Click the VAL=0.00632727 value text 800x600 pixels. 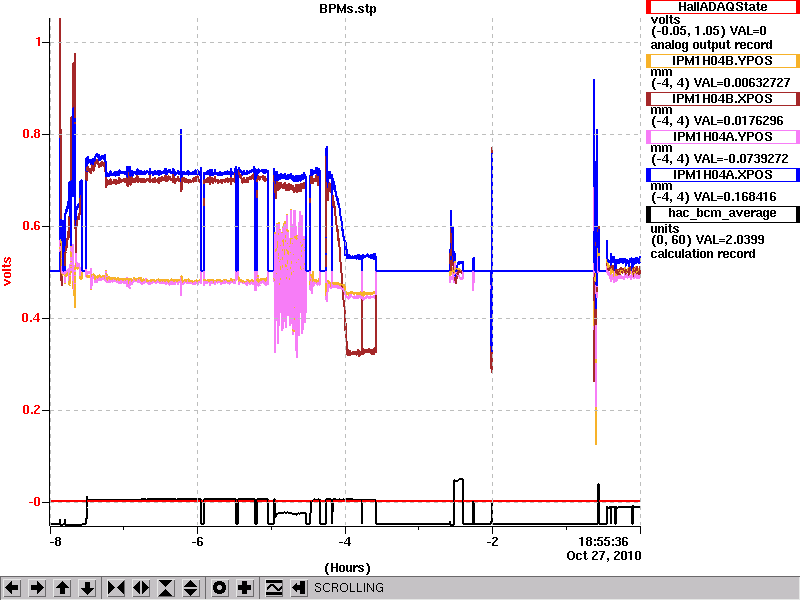[742, 83]
